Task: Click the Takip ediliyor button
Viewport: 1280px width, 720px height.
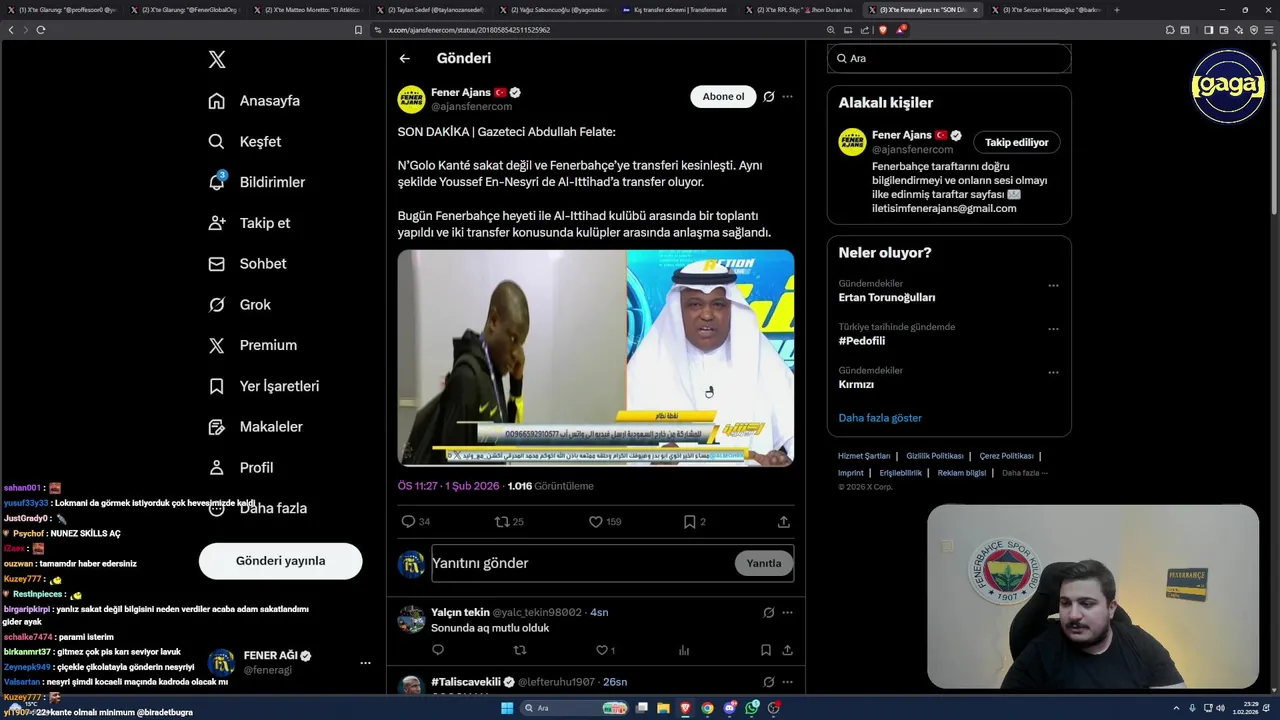Action: [1016, 142]
